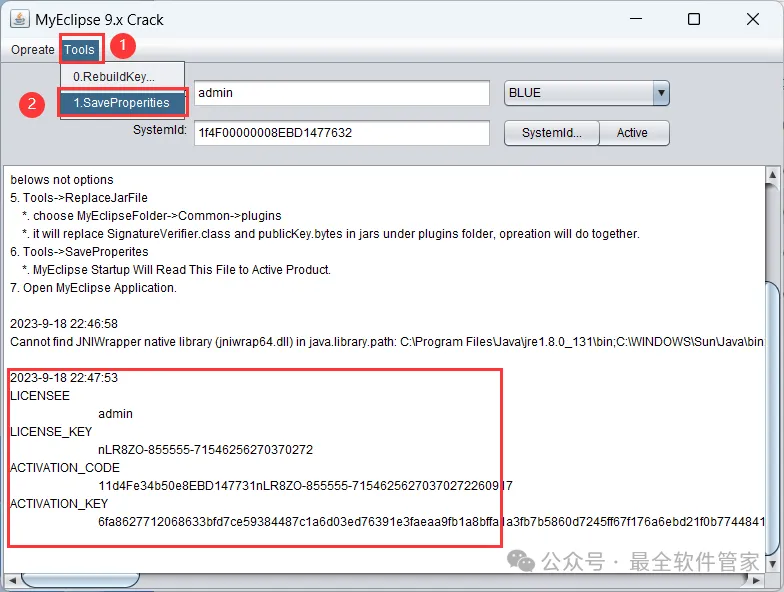Click into the admin username field
This screenshot has width=784, height=592.
click(342, 93)
